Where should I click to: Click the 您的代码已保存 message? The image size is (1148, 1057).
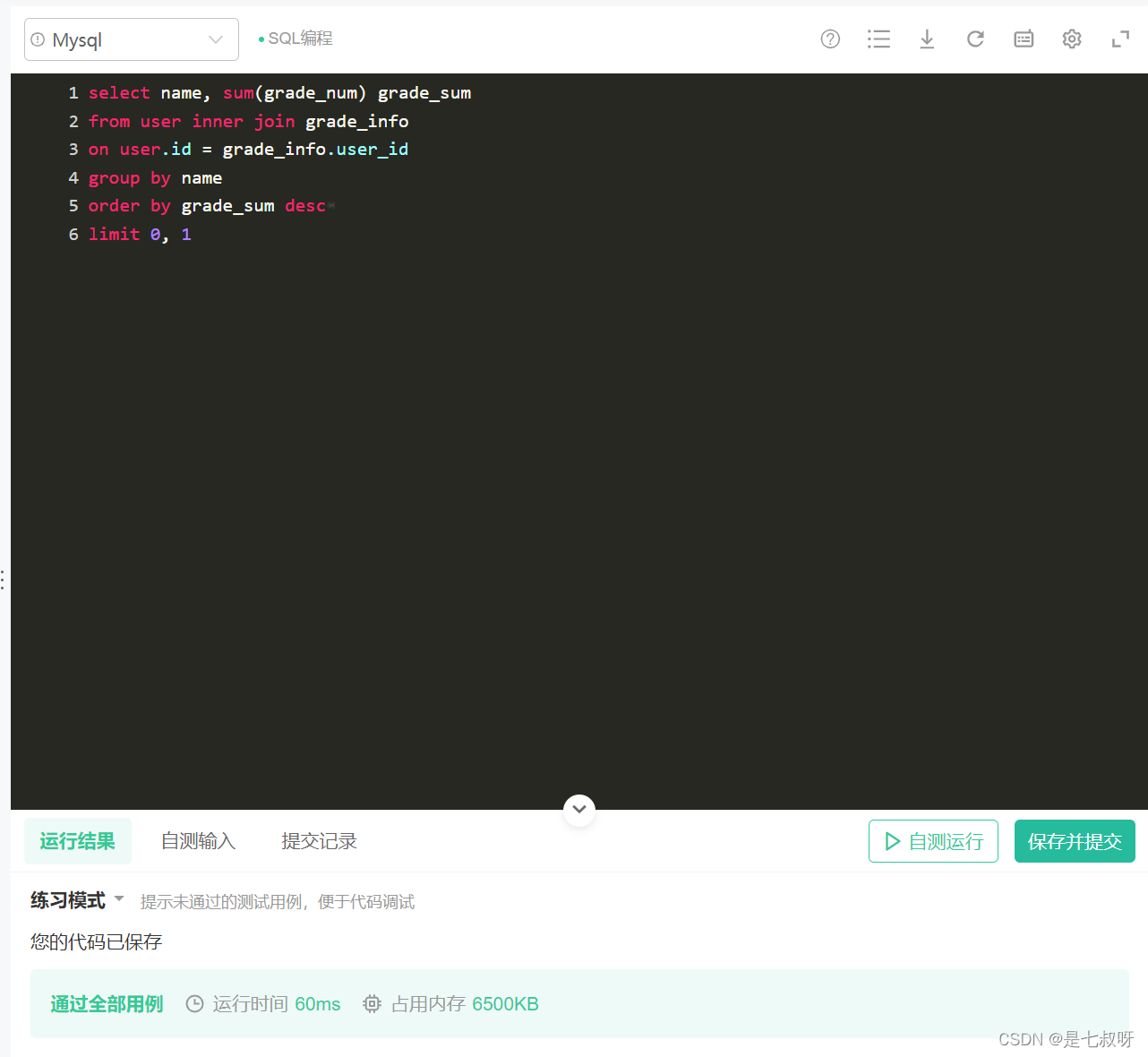pos(97,941)
